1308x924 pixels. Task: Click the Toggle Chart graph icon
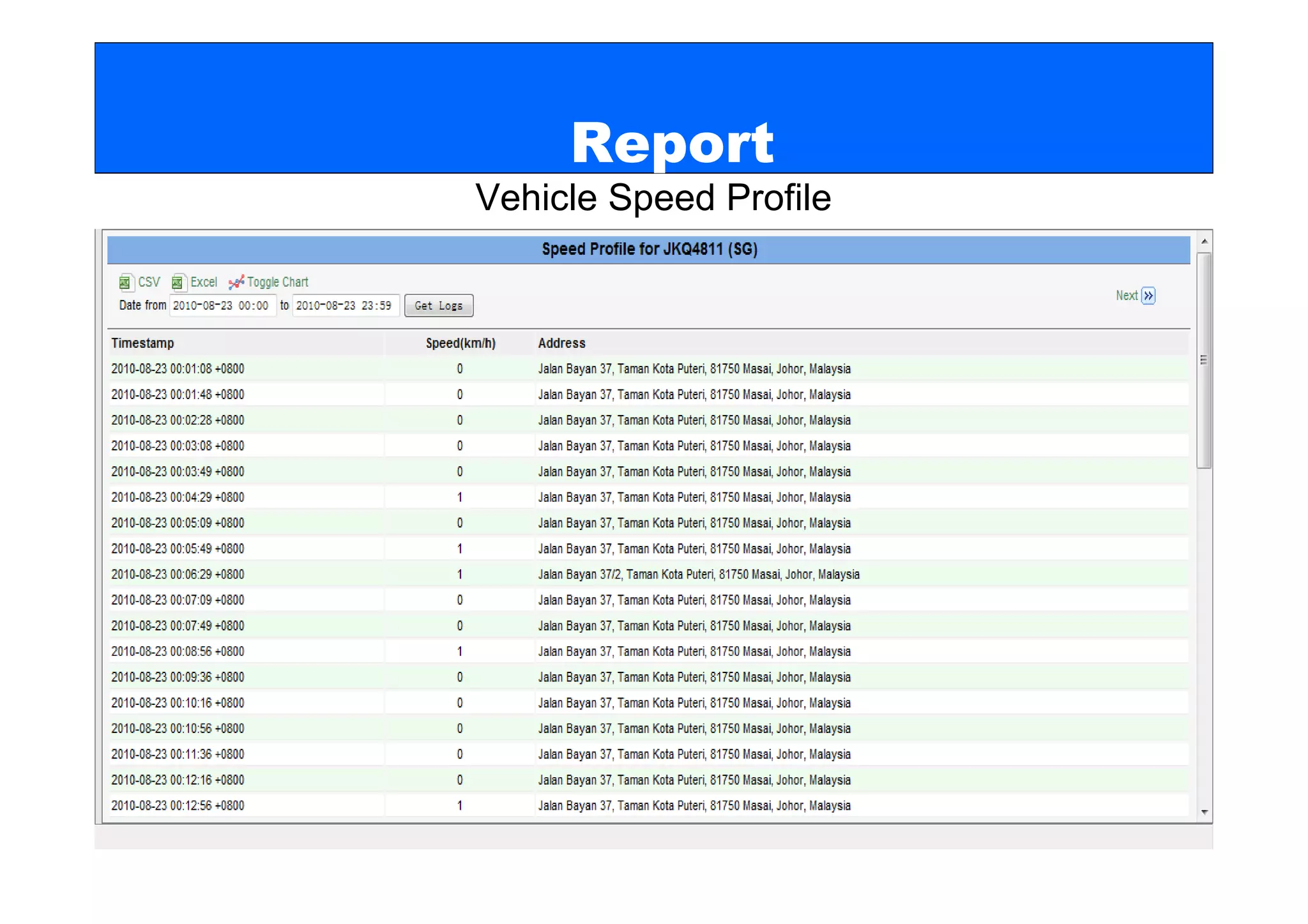pyautogui.click(x=236, y=282)
